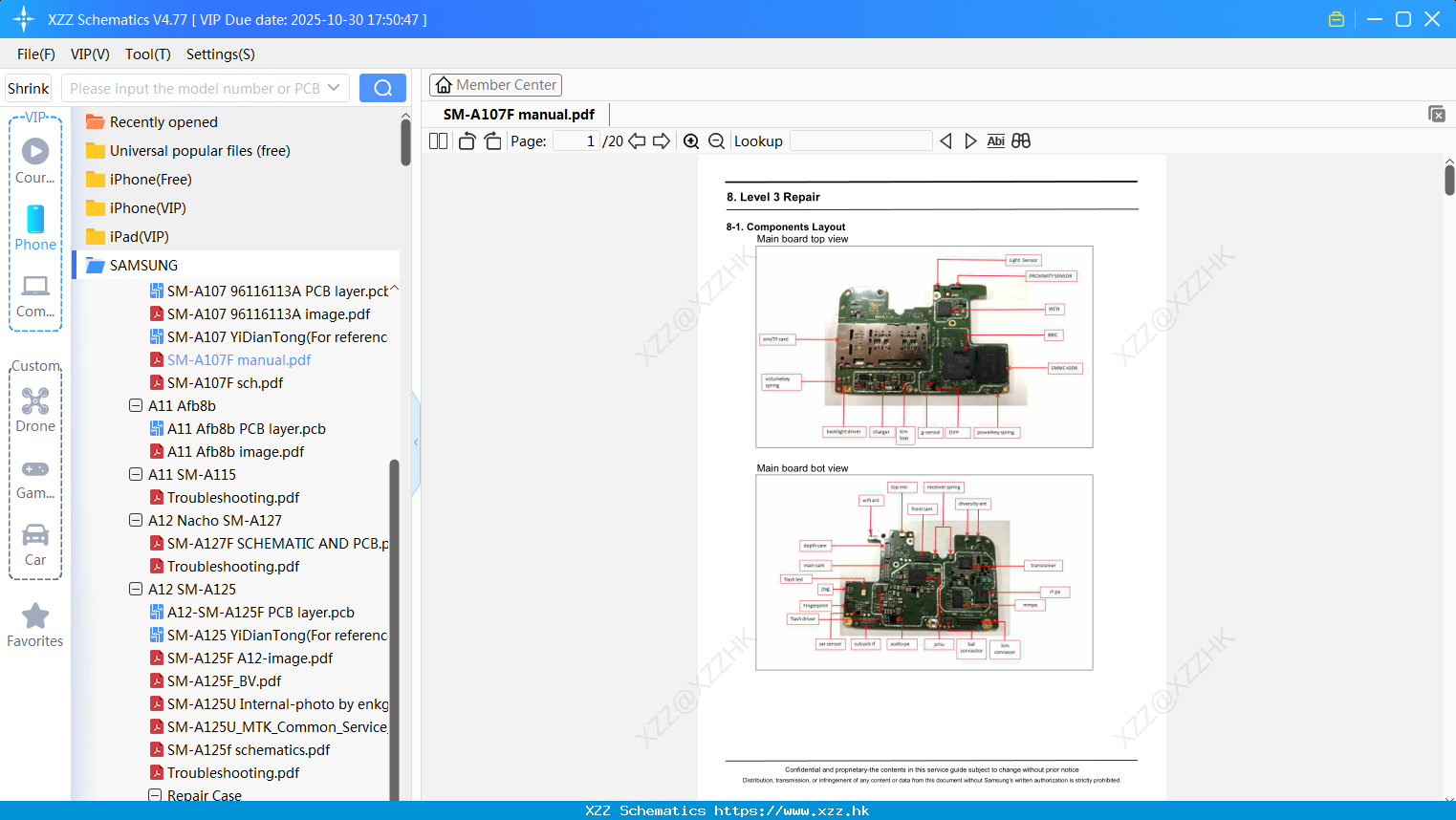
Task: Select the Drone sidebar category
Action: coord(35,410)
